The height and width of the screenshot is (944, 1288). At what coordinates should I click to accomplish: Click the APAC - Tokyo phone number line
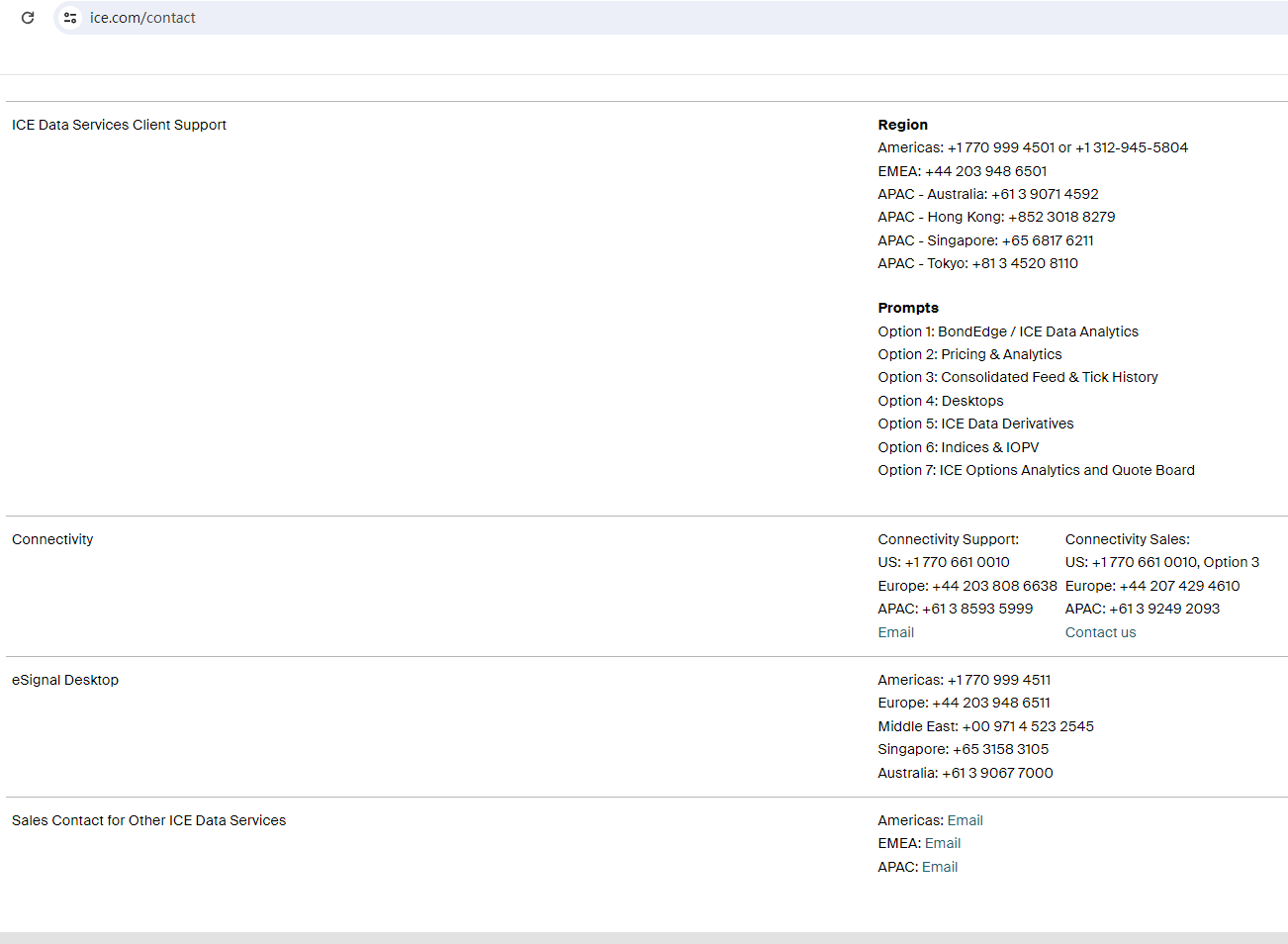pyautogui.click(x=977, y=263)
